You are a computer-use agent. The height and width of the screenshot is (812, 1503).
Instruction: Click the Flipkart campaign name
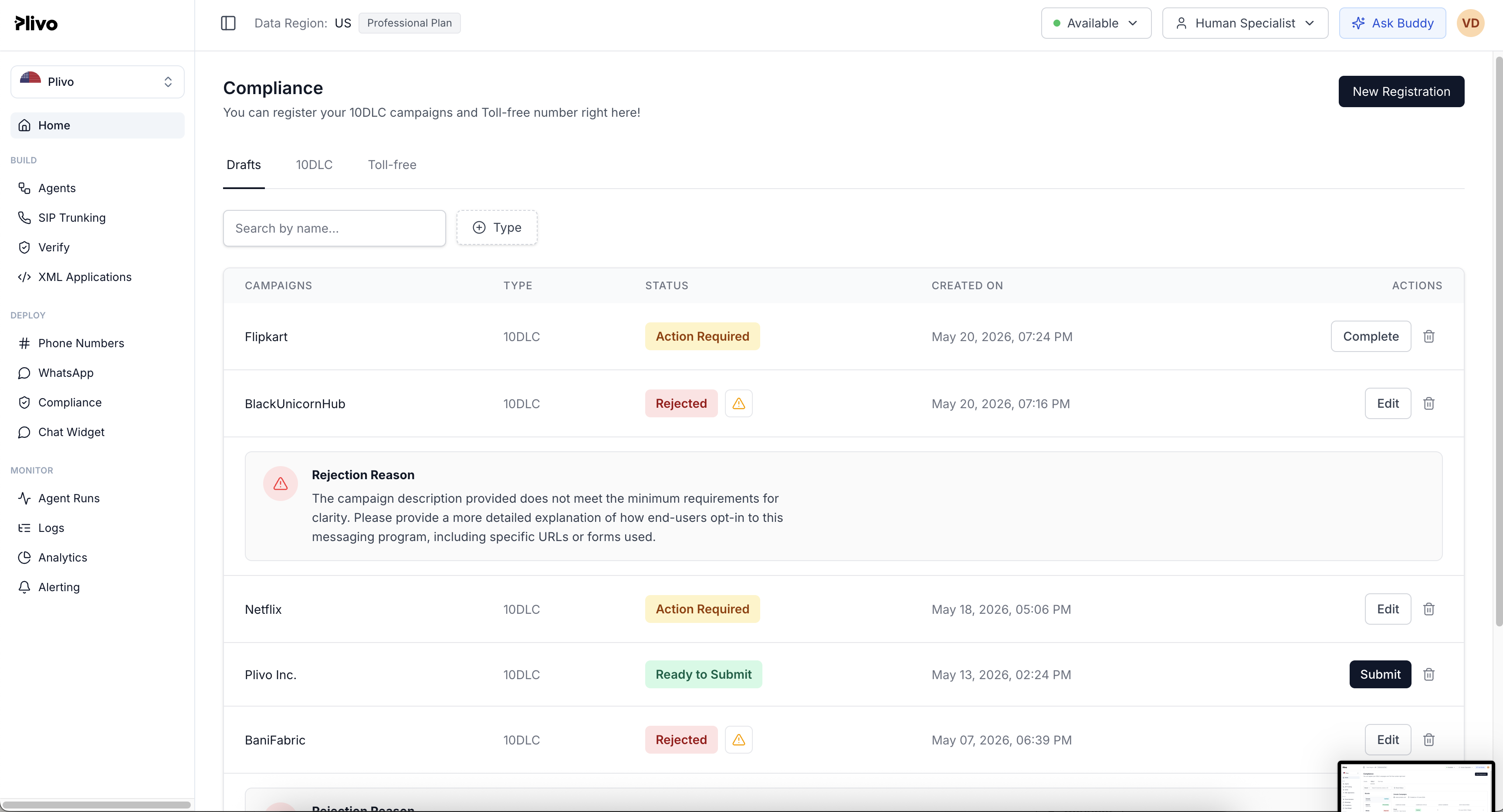point(266,337)
